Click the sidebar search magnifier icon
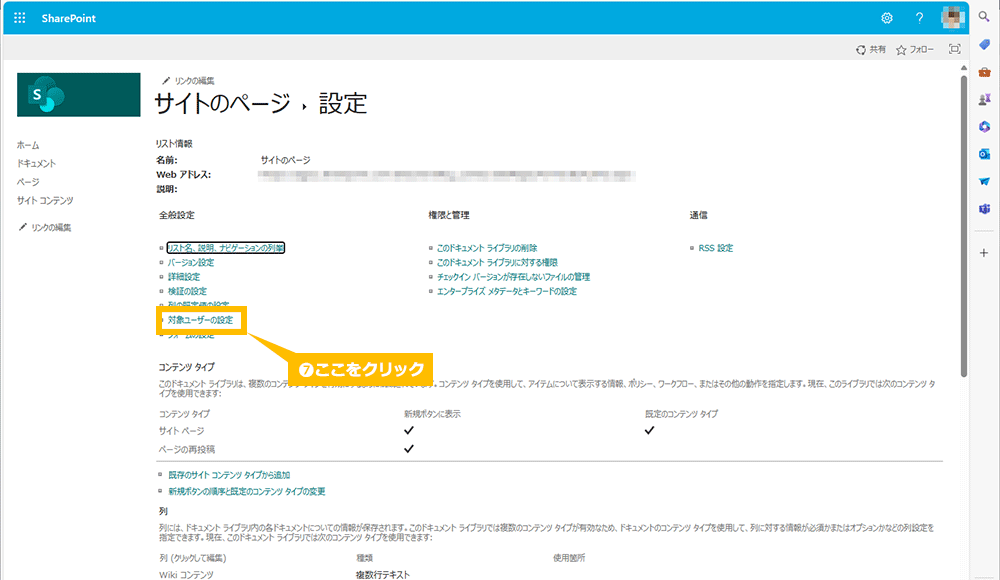 click(x=984, y=17)
